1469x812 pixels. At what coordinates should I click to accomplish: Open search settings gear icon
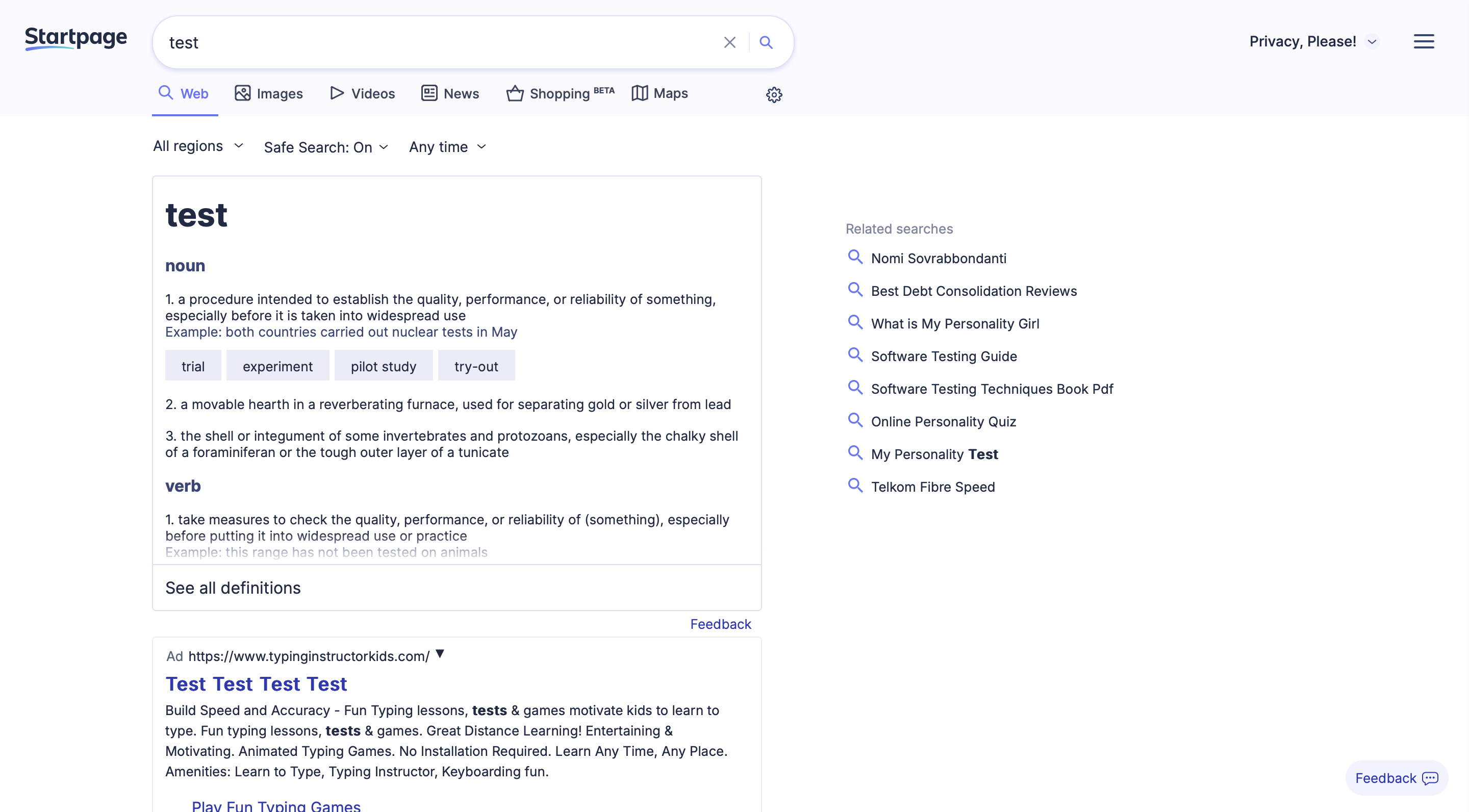tap(774, 94)
